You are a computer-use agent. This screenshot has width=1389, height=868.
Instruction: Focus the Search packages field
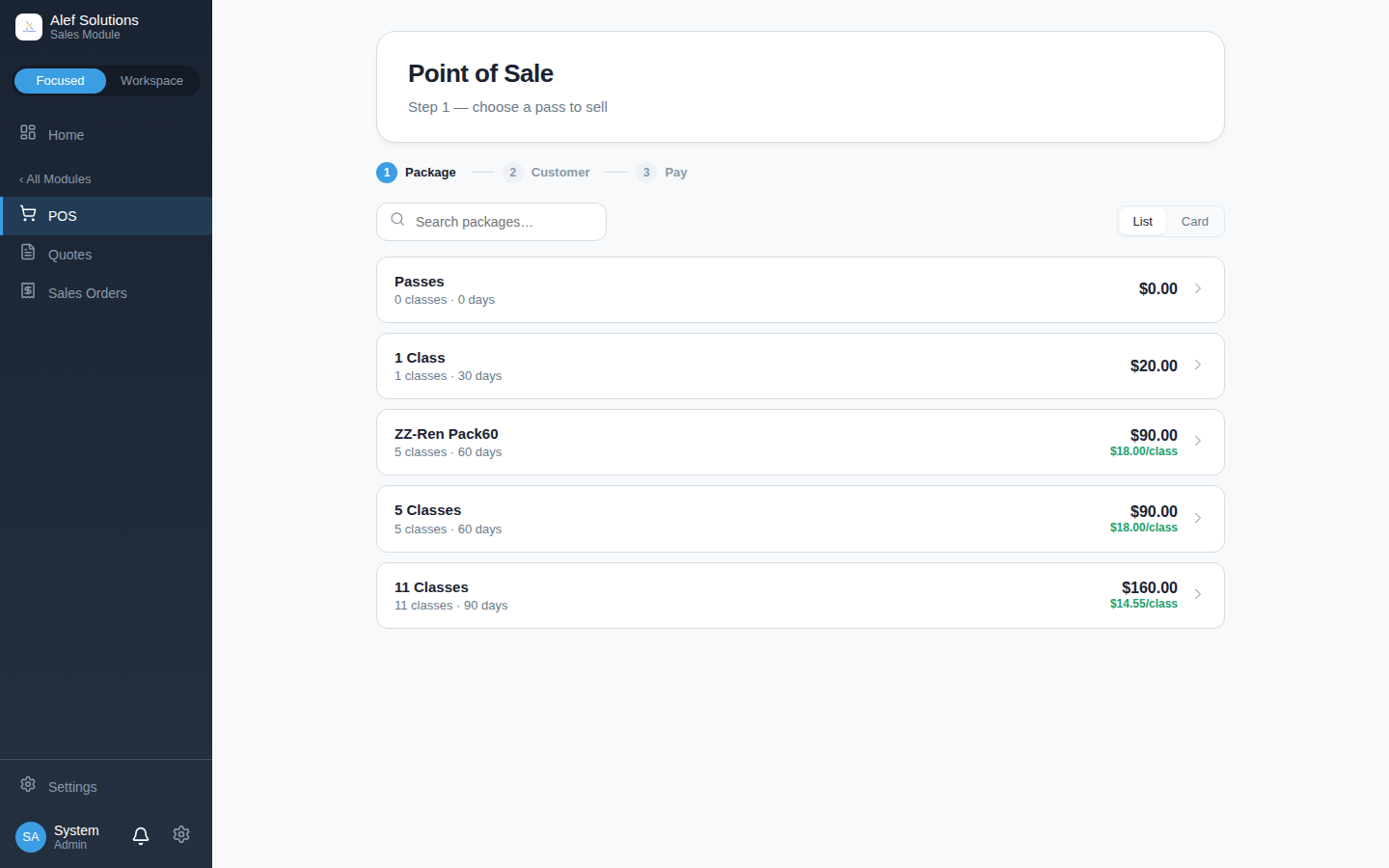coord(491,222)
